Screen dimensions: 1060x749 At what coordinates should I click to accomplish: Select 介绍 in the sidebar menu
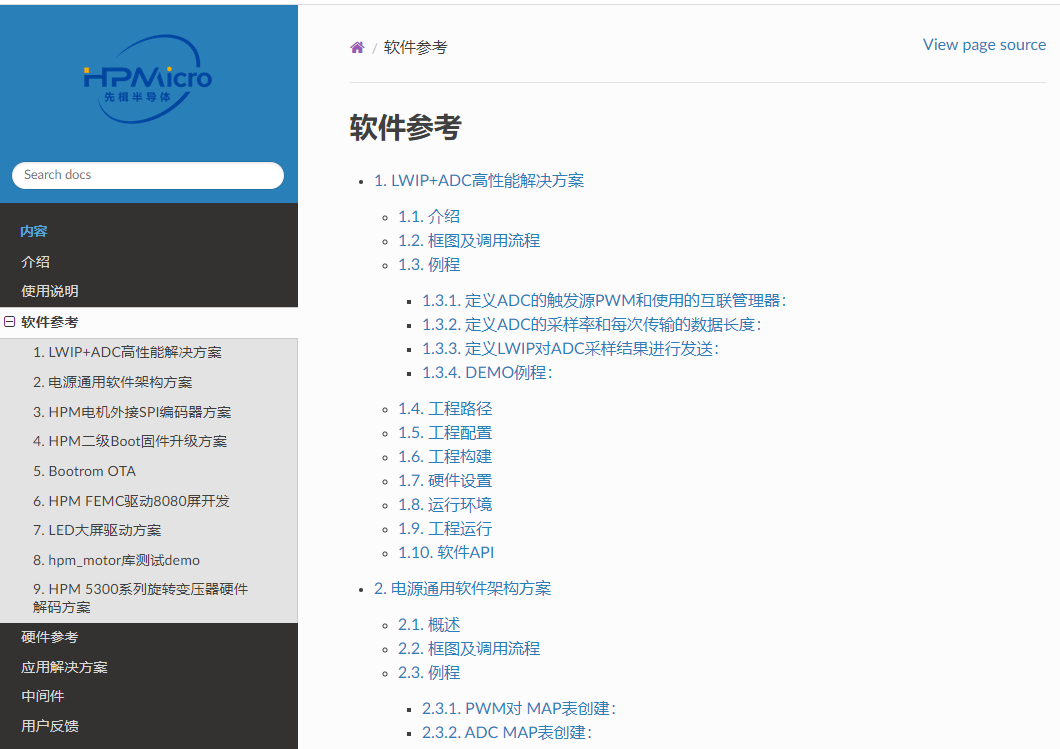tap(36, 262)
